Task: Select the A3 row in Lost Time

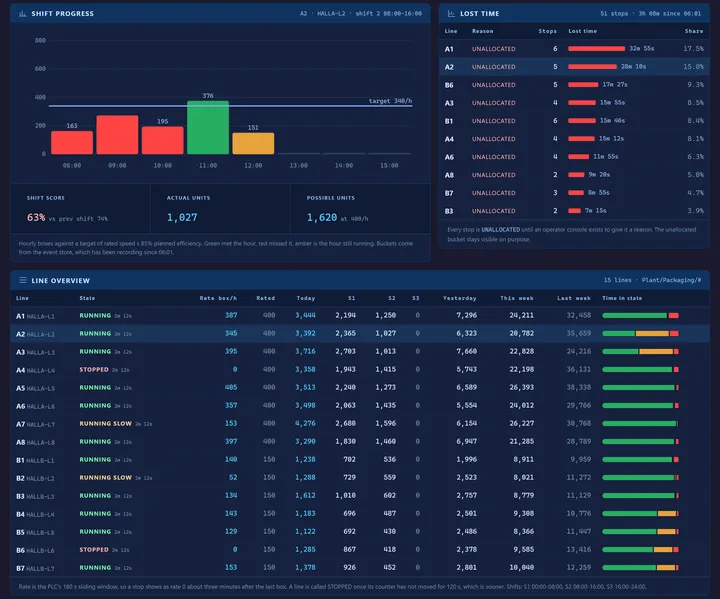Action: tap(574, 103)
